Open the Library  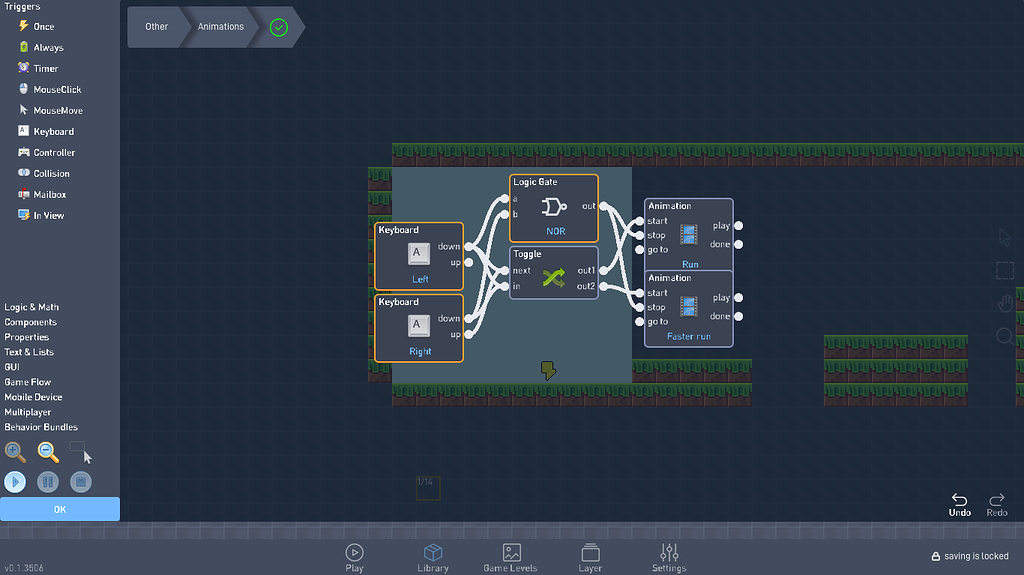tap(433, 558)
